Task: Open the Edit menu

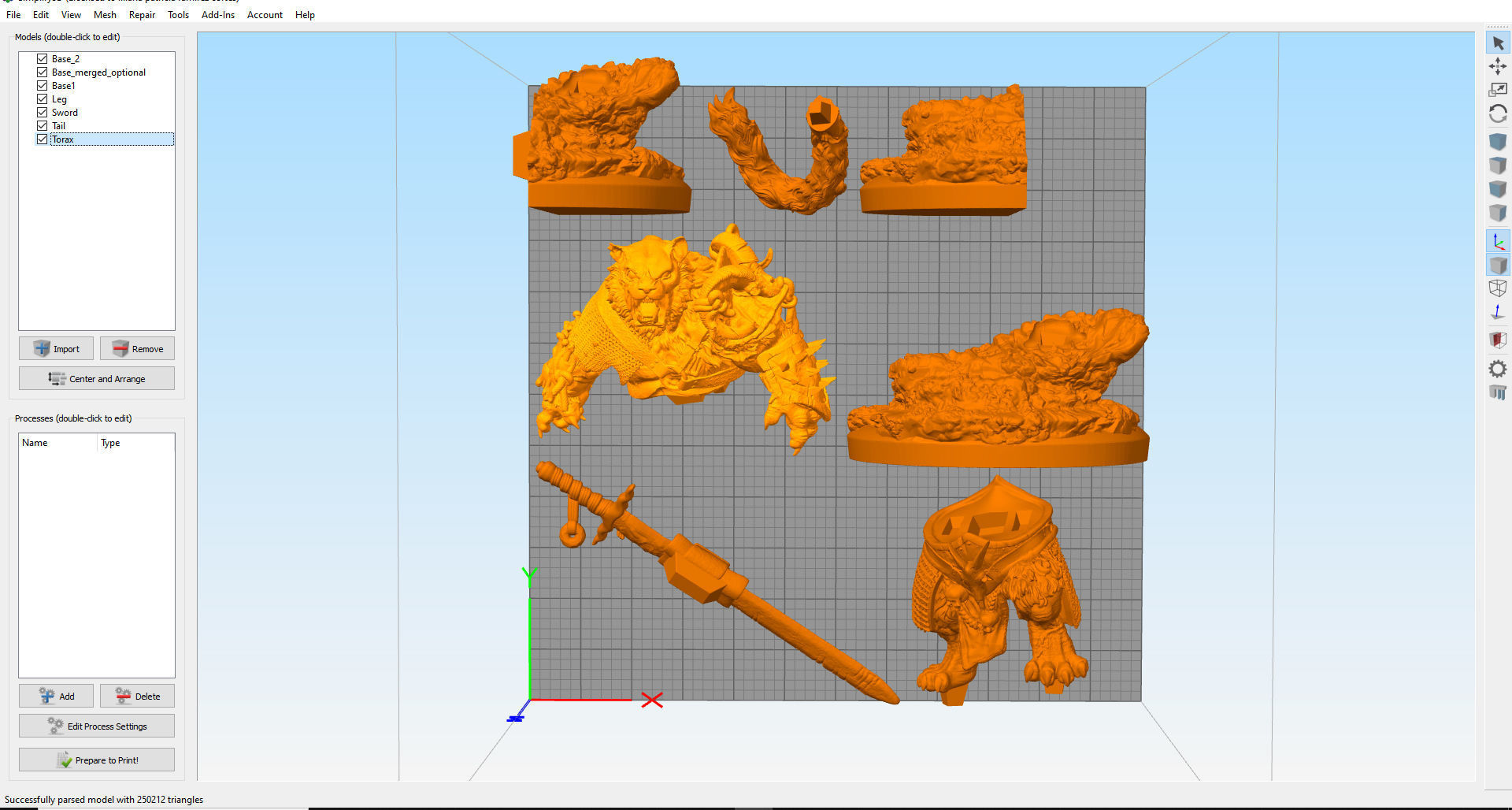Action: point(41,15)
